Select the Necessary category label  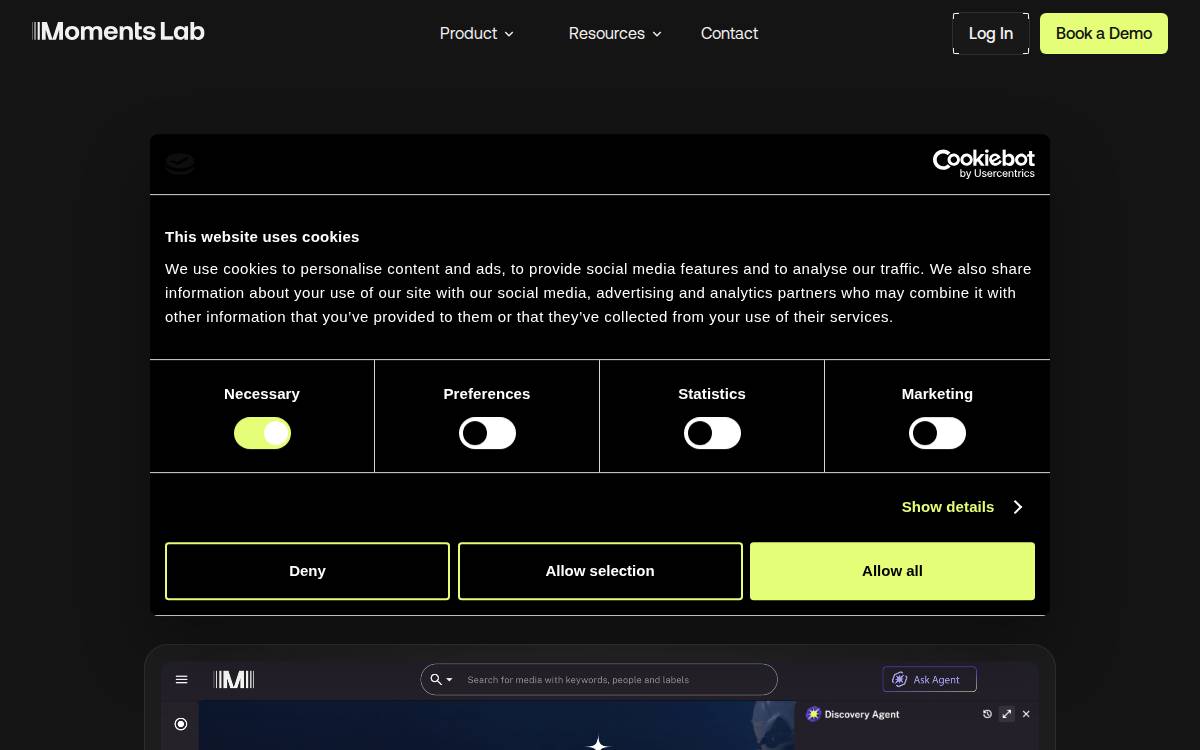point(262,394)
